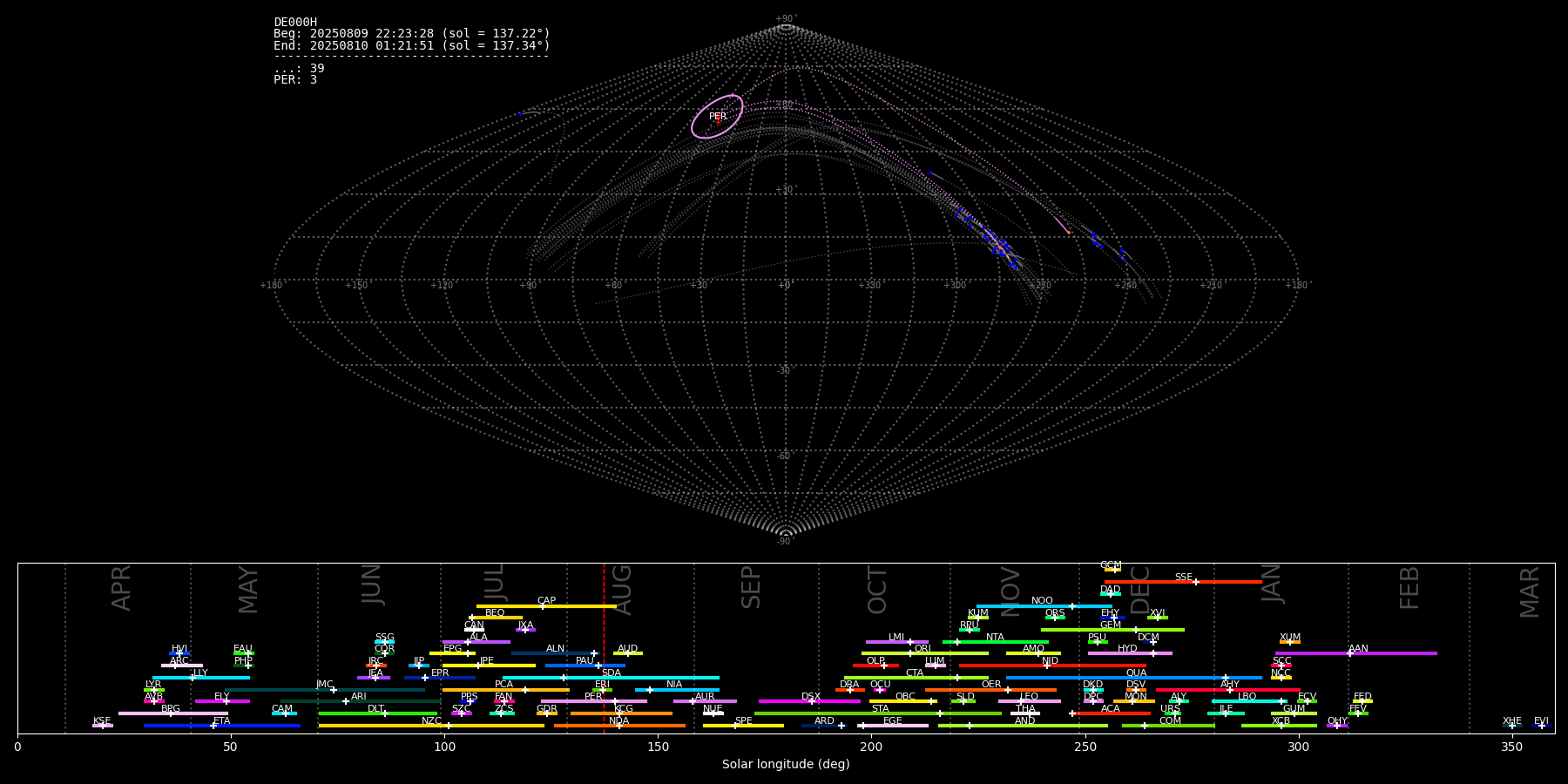This screenshot has width=1568, height=784.
Task: Click the 'Solar longitude (deg)' axis title
Action: [x=786, y=765]
